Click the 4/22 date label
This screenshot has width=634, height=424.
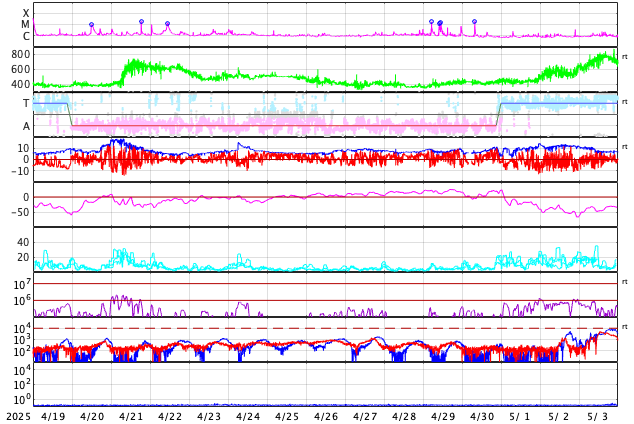pyautogui.click(x=170, y=417)
